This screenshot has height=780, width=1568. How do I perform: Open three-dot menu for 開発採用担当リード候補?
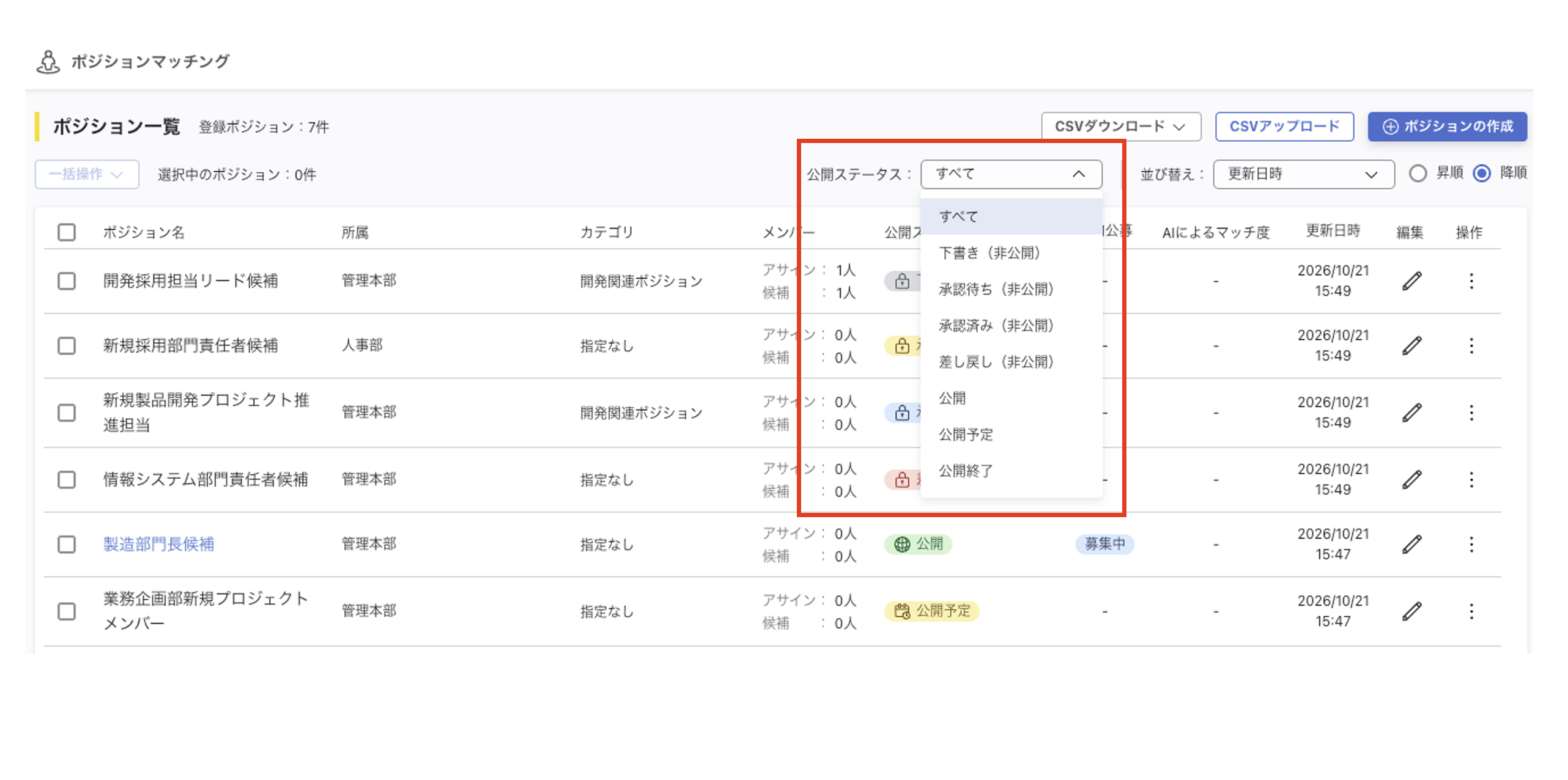coord(1471,281)
